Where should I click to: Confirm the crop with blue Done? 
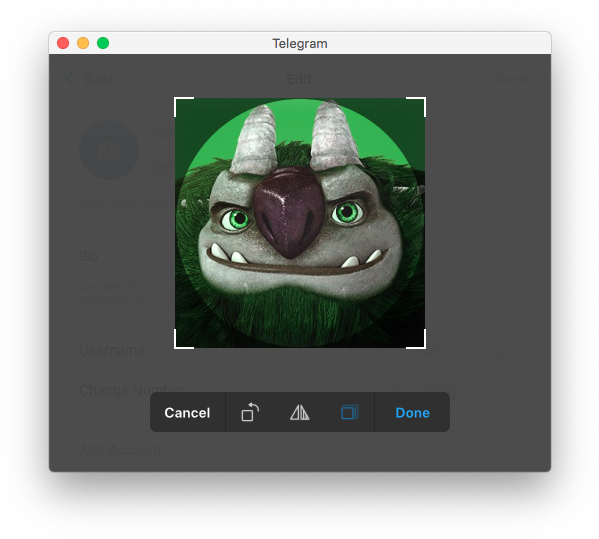coord(413,413)
